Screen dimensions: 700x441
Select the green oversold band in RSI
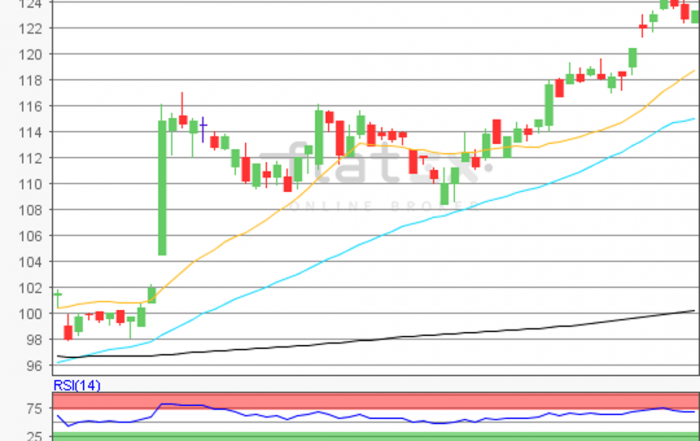pyautogui.click(x=400, y=437)
